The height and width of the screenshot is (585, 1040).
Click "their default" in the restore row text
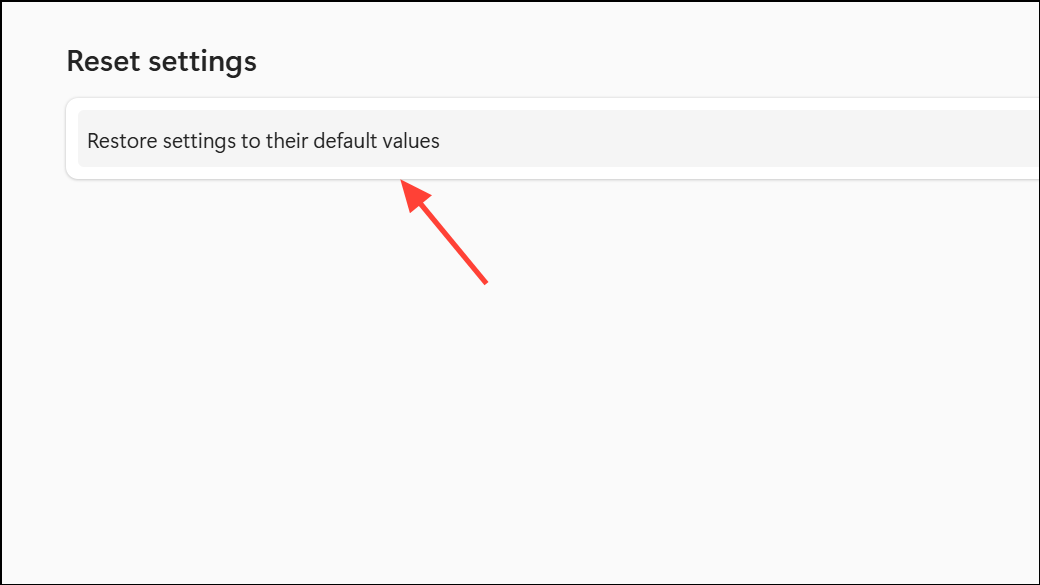click(x=318, y=140)
